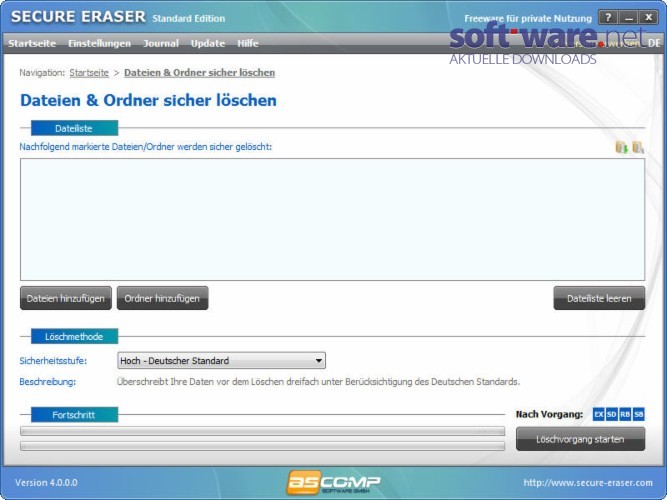This screenshot has height=500, width=667.
Task: Open the secure-eraser.com website link
Action: [588, 483]
